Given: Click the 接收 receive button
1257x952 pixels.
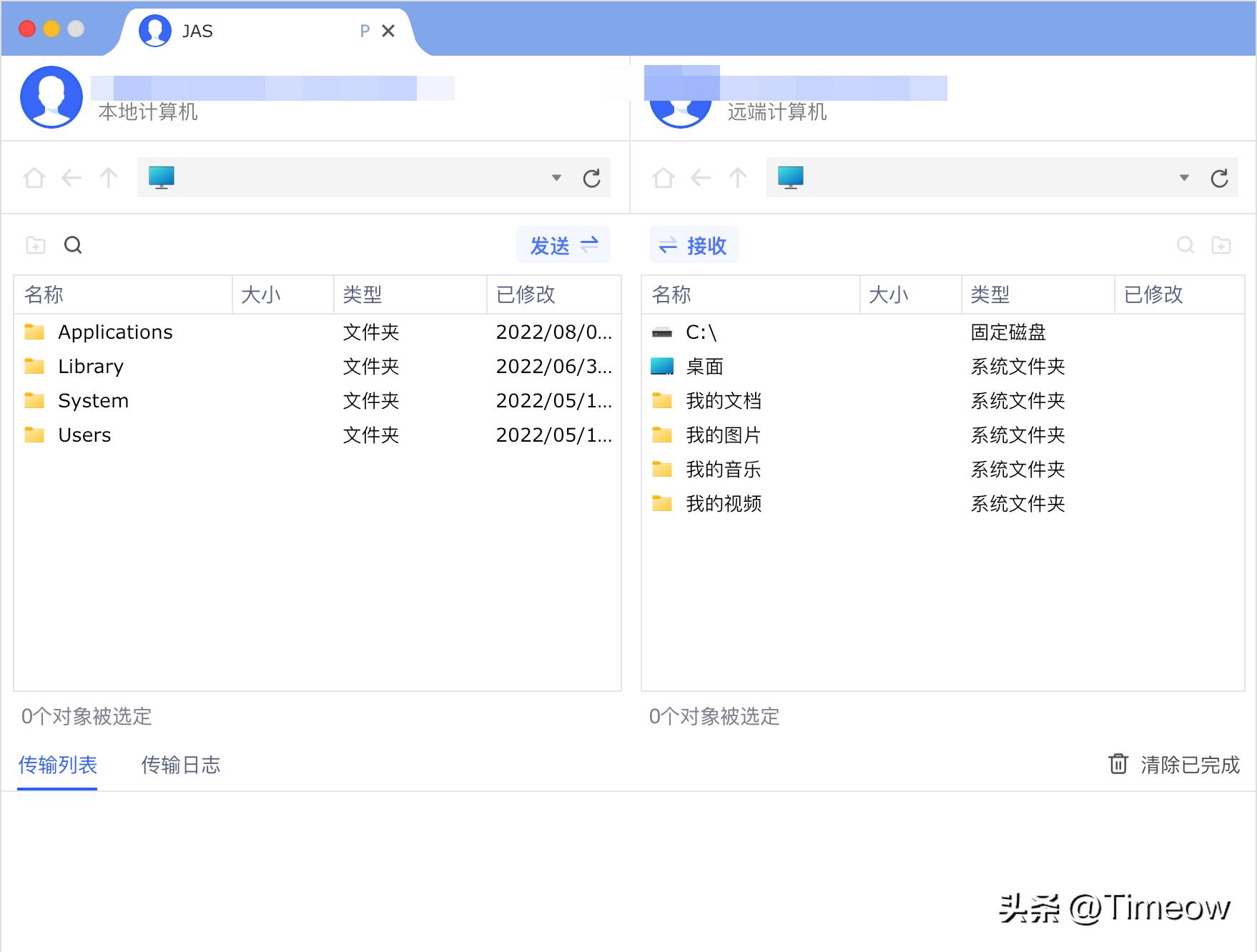Looking at the screenshot, I should [692, 244].
